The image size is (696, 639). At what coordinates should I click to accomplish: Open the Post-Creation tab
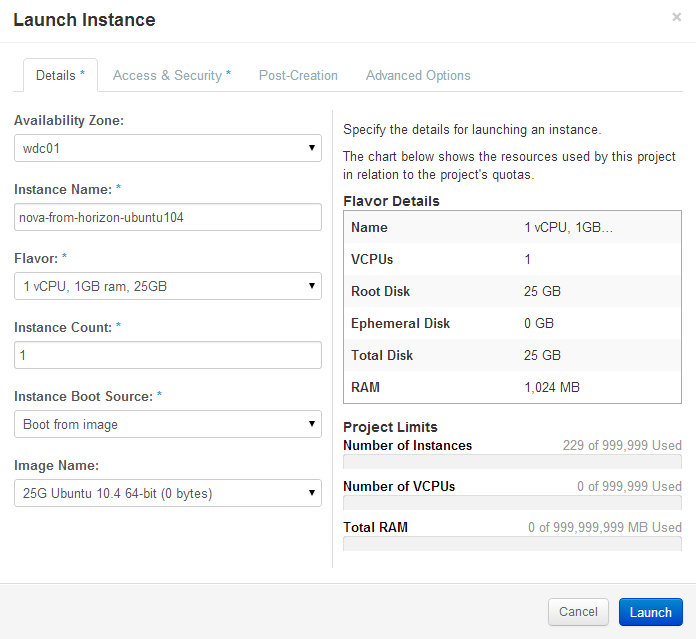(x=298, y=75)
